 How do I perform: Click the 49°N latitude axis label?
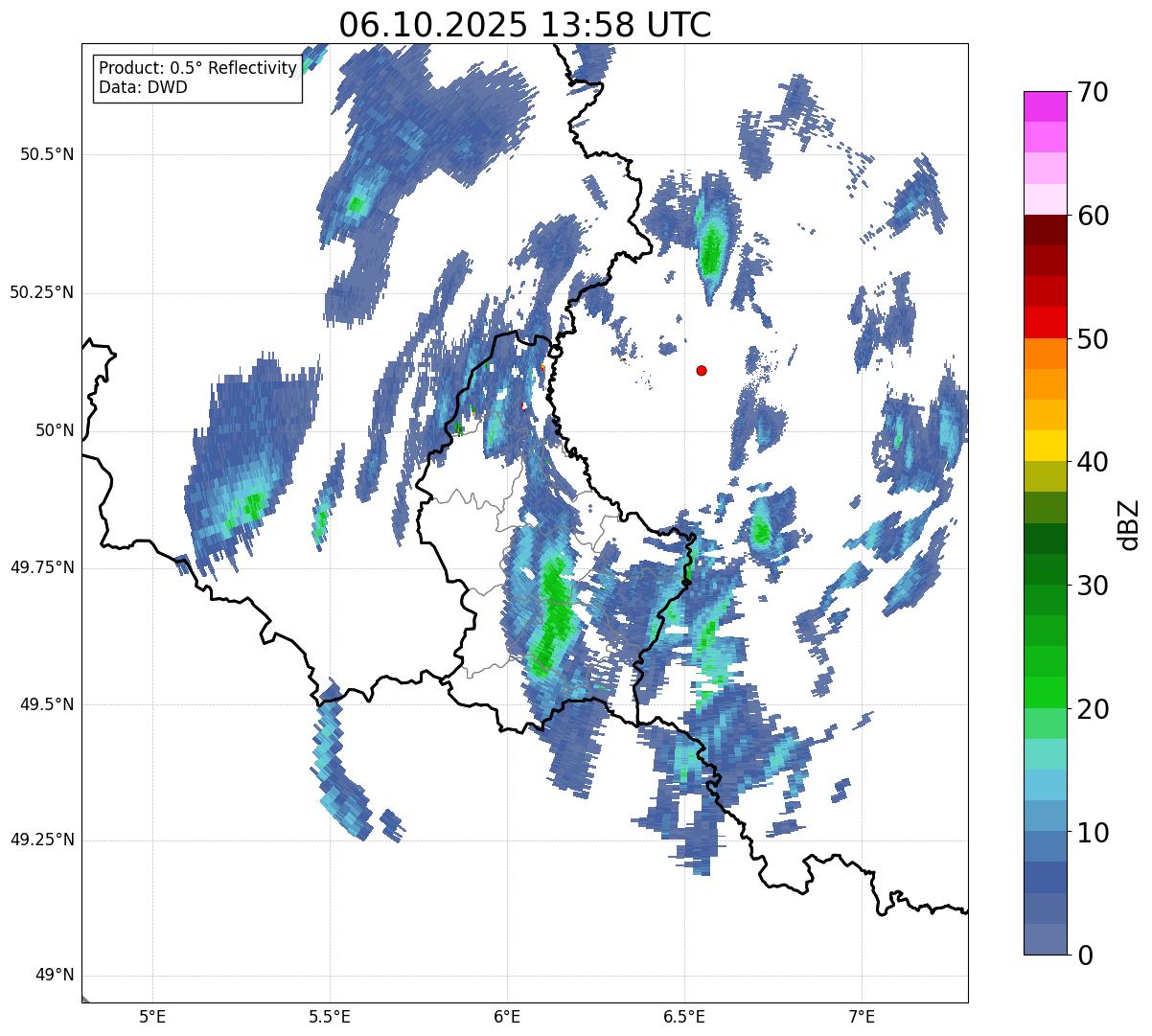coord(55,976)
